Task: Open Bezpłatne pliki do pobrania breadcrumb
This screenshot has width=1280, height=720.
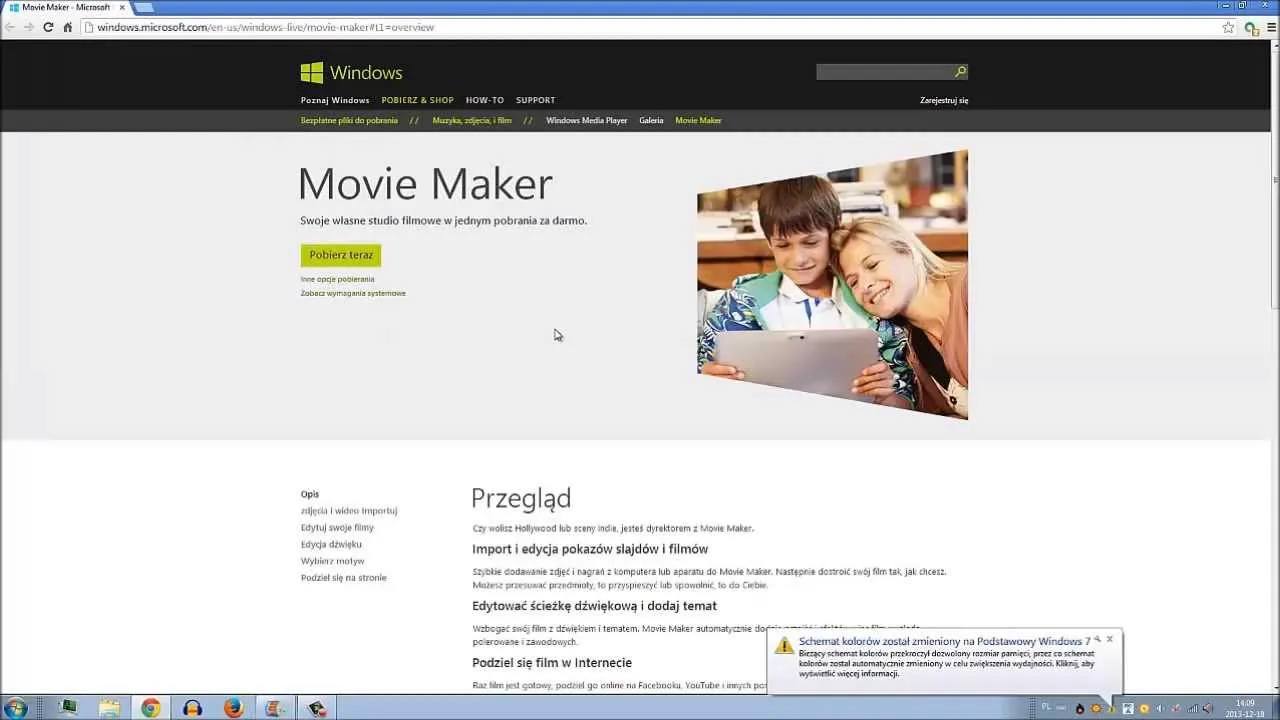Action: [x=349, y=120]
